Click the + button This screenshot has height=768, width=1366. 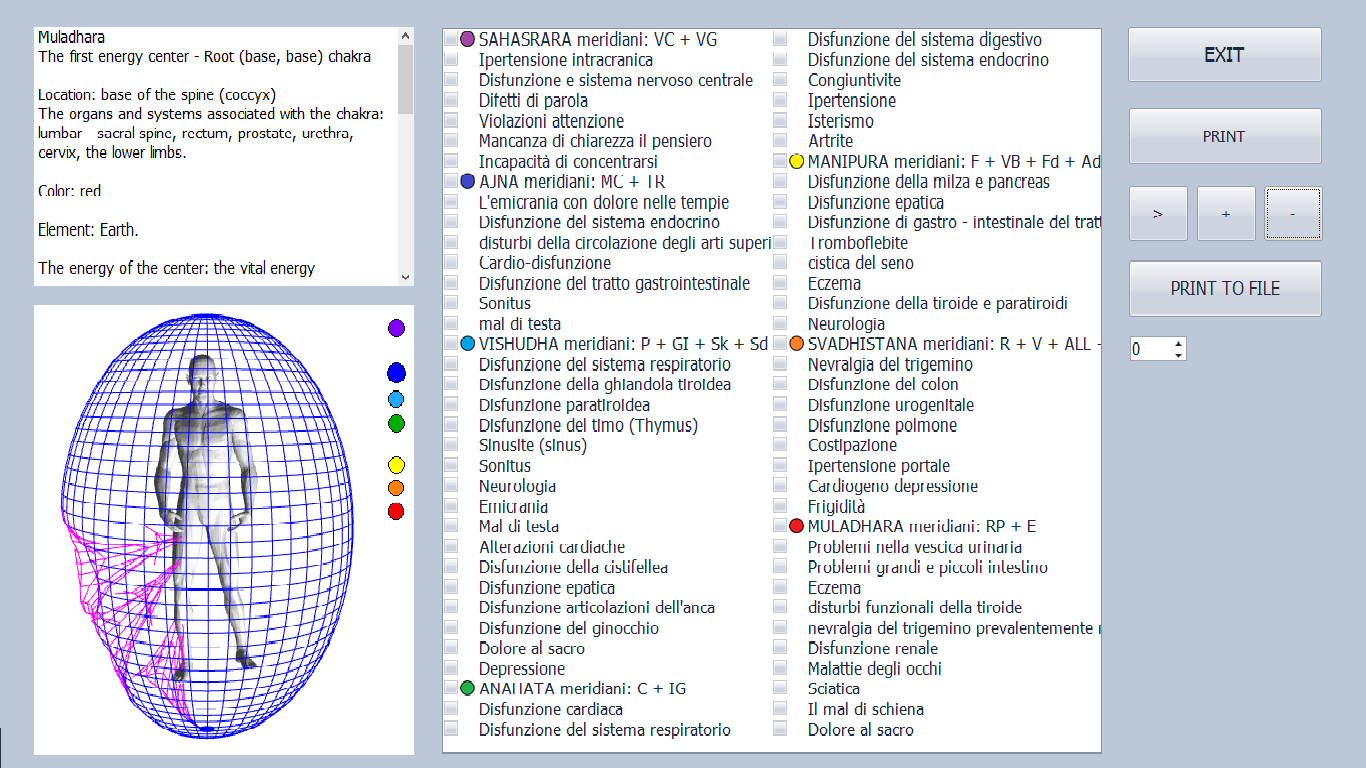[x=1226, y=214]
